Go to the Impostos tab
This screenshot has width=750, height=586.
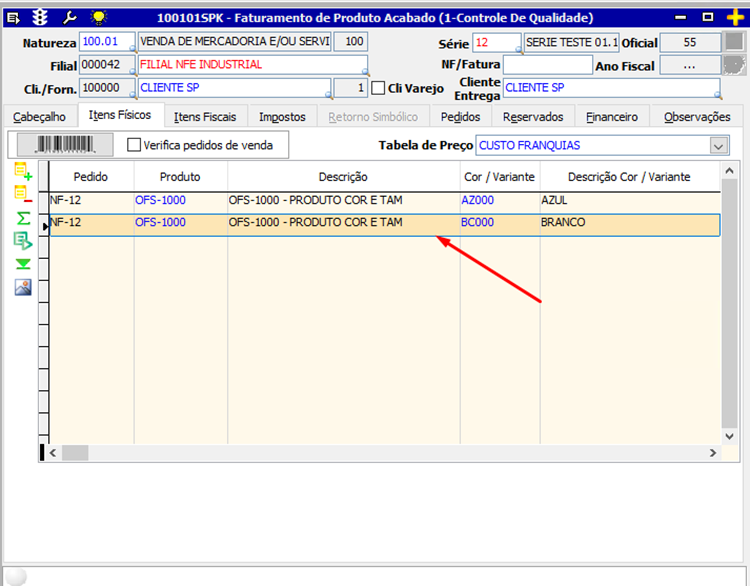coord(282,117)
